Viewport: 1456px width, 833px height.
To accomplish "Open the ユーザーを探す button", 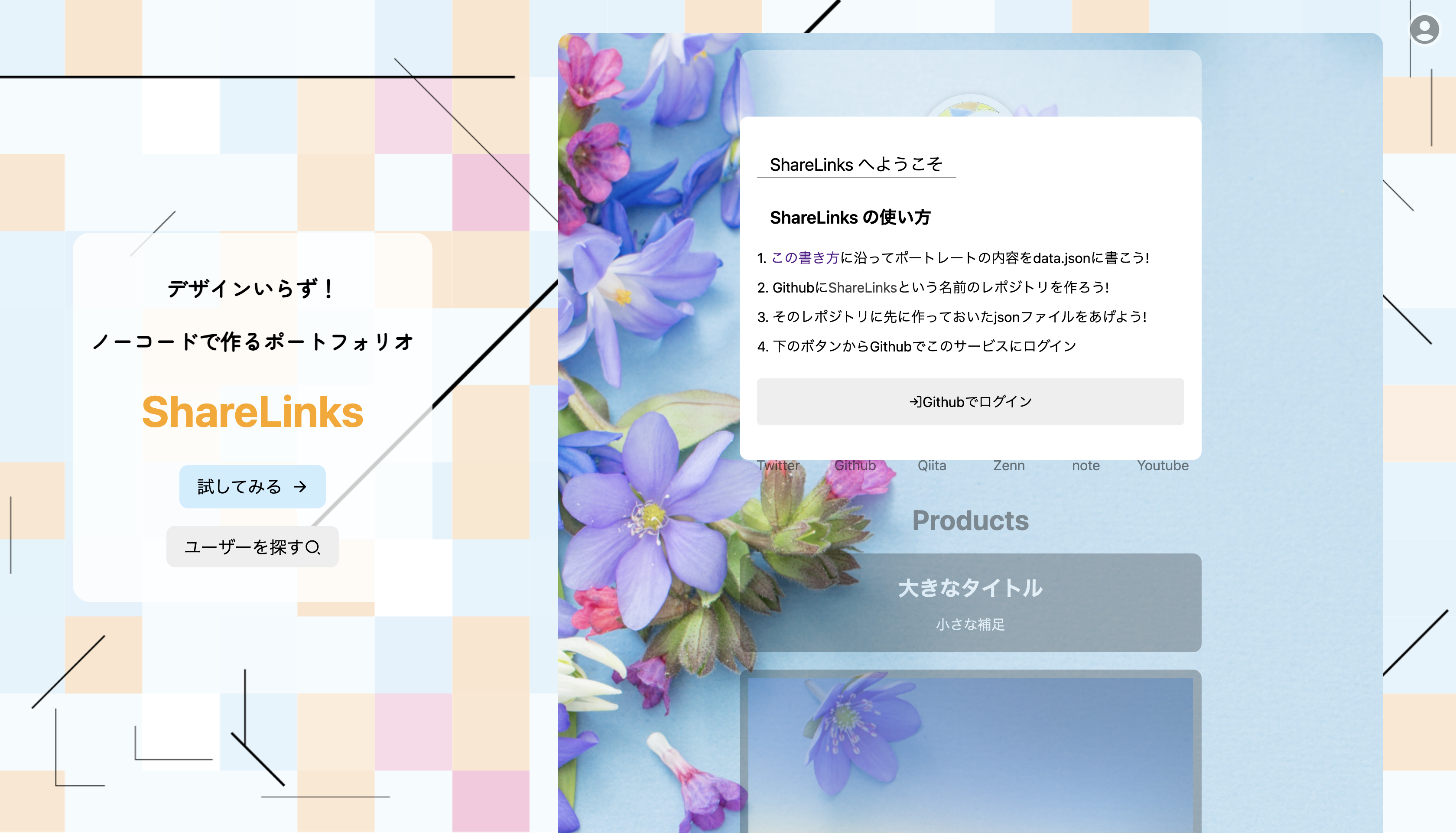I will [x=252, y=547].
